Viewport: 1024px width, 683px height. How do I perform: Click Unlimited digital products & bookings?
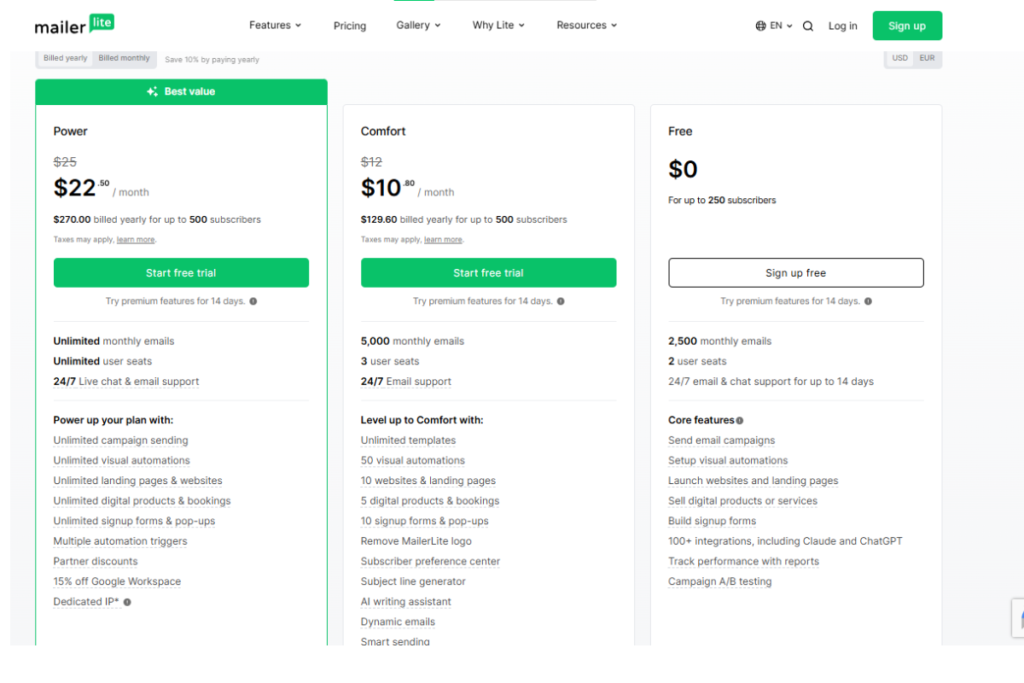(142, 501)
